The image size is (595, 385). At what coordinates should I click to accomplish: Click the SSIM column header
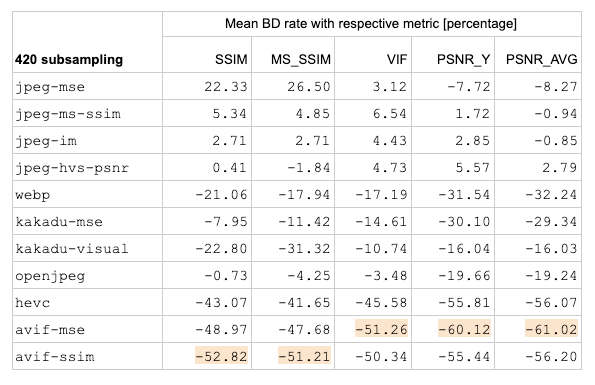pyautogui.click(x=231, y=59)
